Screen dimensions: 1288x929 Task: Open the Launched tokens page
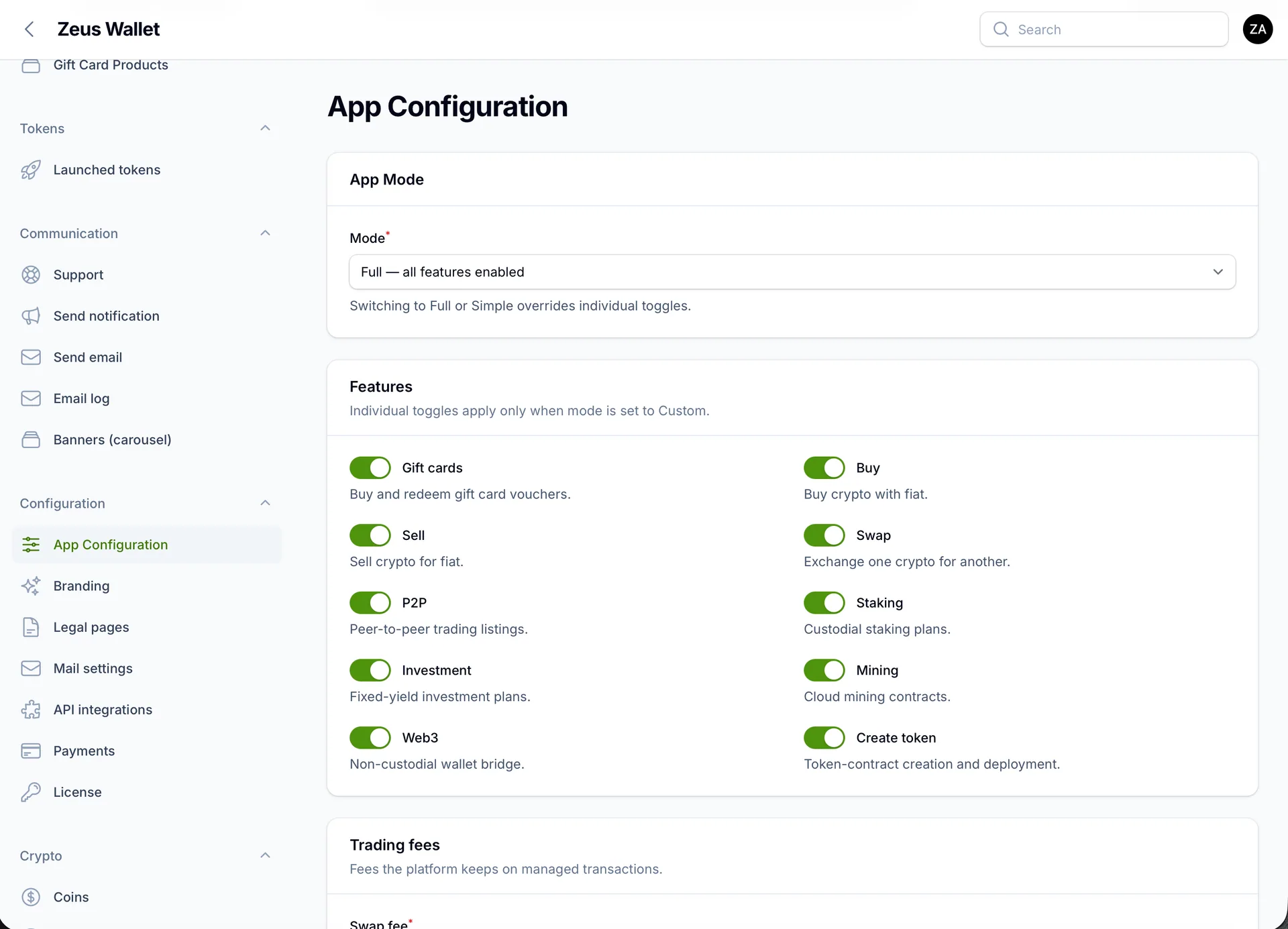pyautogui.click(x=147, y=170)
